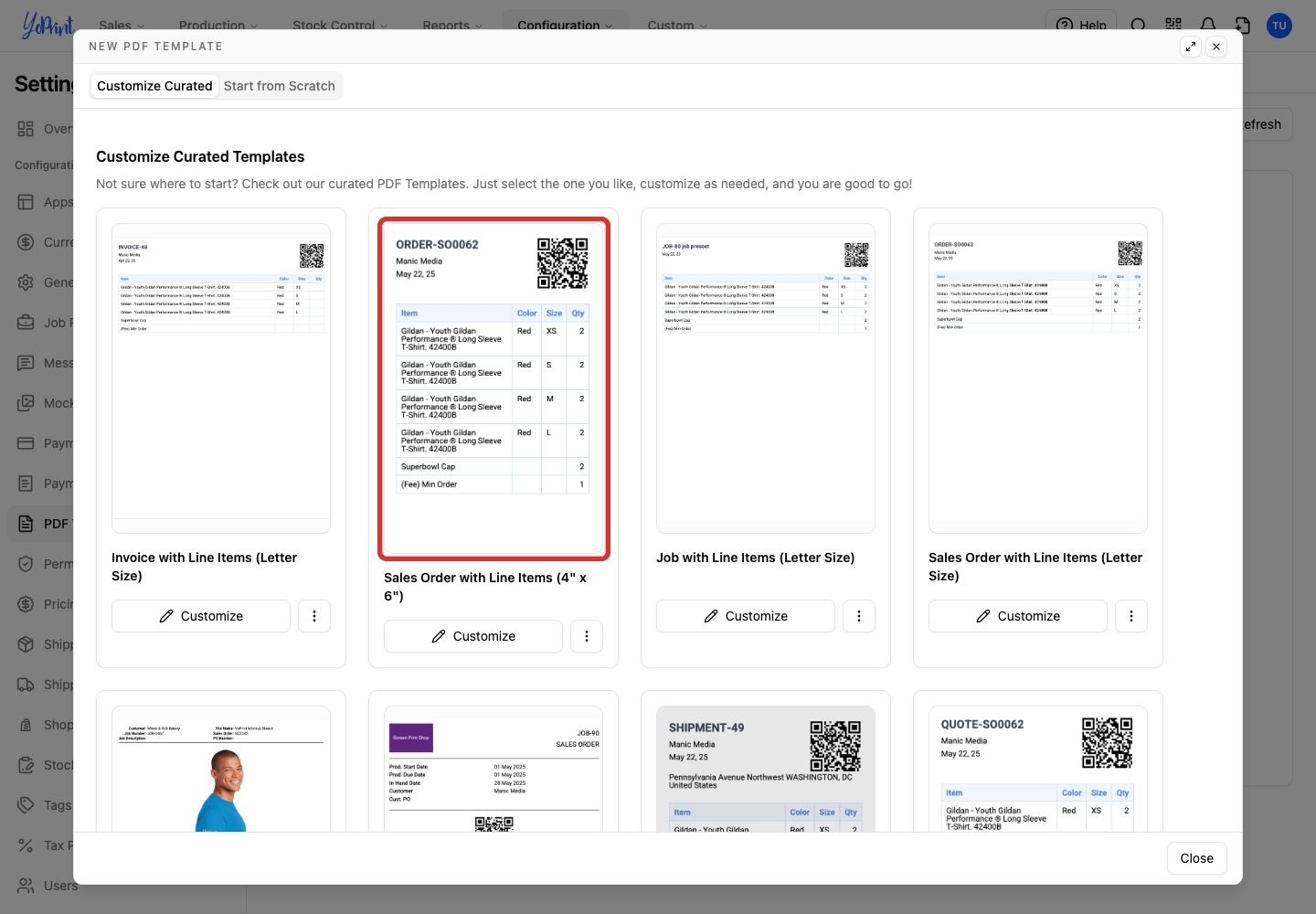Open the notifications bell icon

coord(1208,26)
